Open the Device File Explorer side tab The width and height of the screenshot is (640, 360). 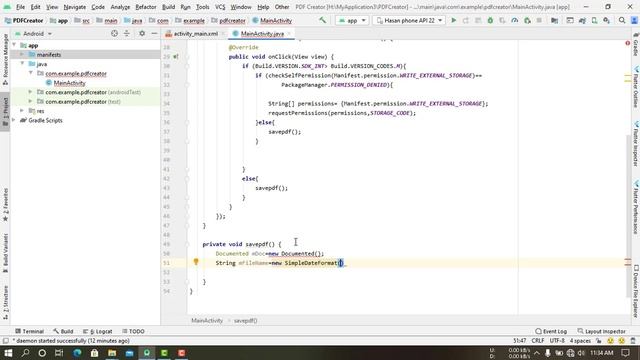(x=636, y=291)
